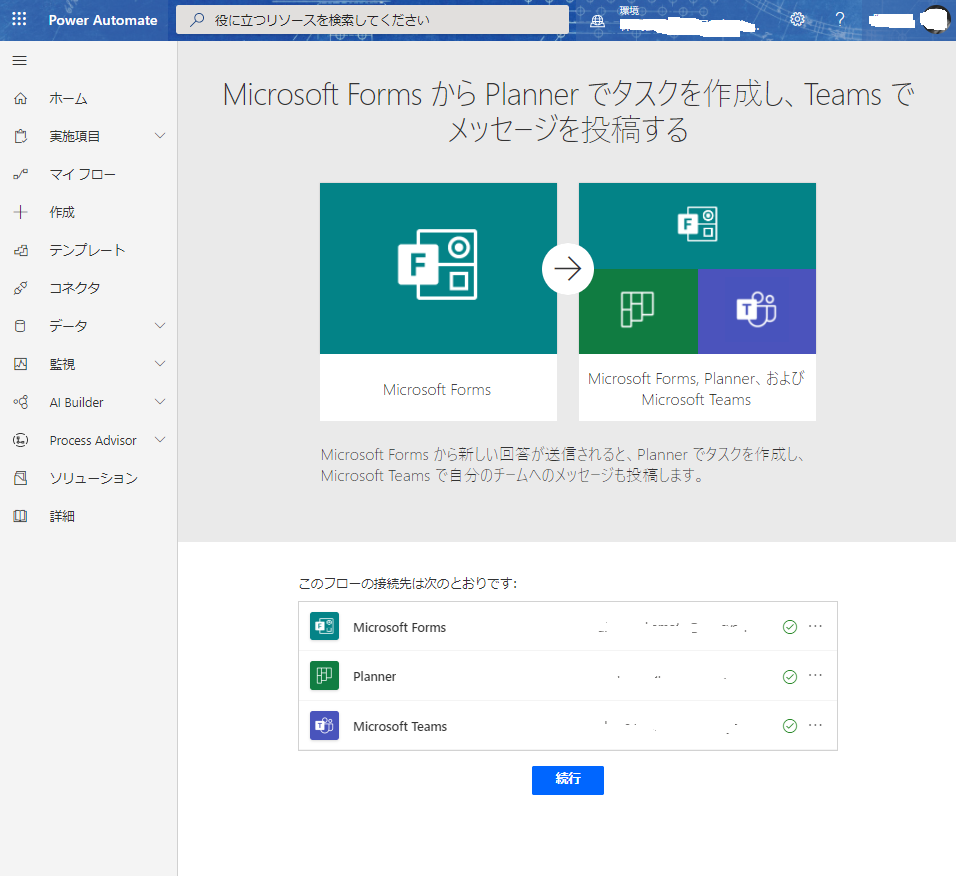The width and height of the screenshot is (956, 876).
Task: Open Planner connection more options
Action: pyautogui.click(x=815, y=675)
